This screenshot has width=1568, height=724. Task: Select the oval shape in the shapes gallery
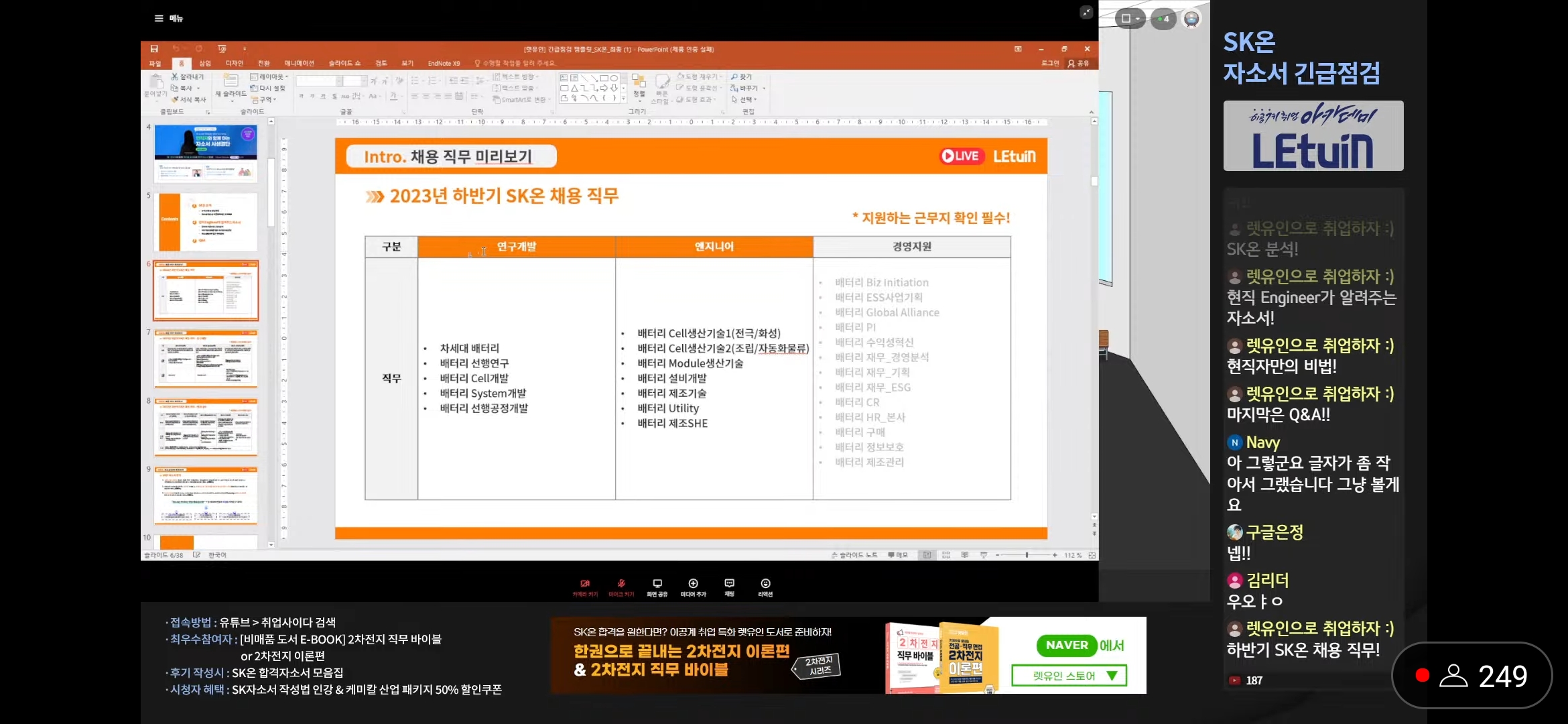[x=614, y=78]
